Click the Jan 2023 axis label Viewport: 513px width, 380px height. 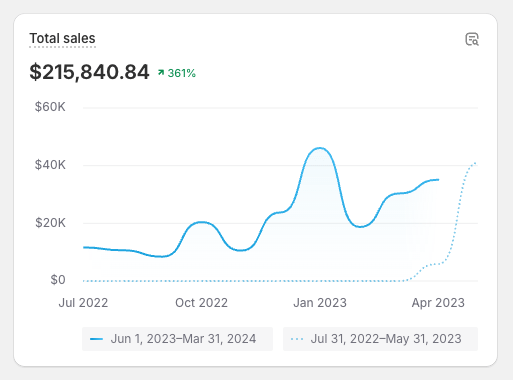[320, 303]
